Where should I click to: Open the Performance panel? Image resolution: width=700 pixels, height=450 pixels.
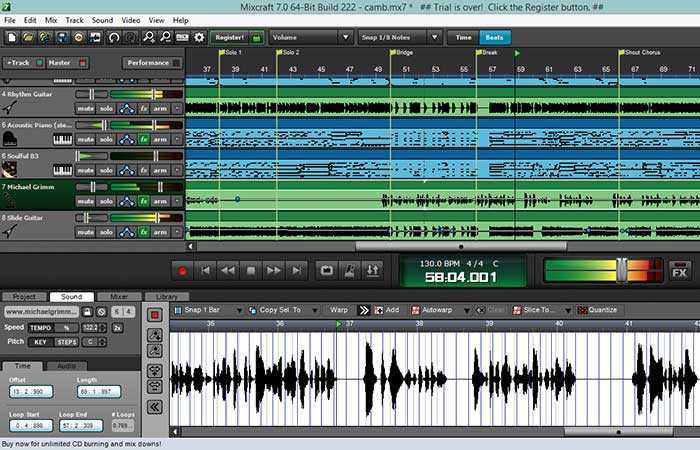152,63
